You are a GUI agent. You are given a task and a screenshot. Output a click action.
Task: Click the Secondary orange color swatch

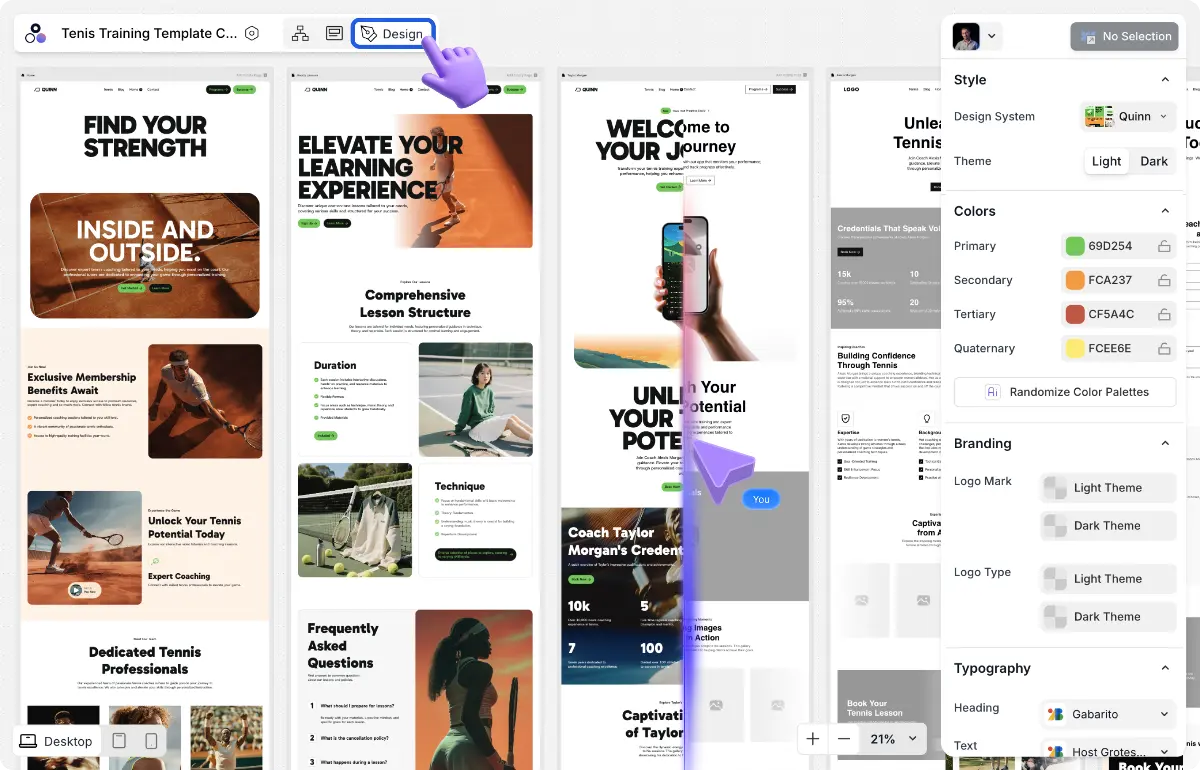tap(1075, 280)
